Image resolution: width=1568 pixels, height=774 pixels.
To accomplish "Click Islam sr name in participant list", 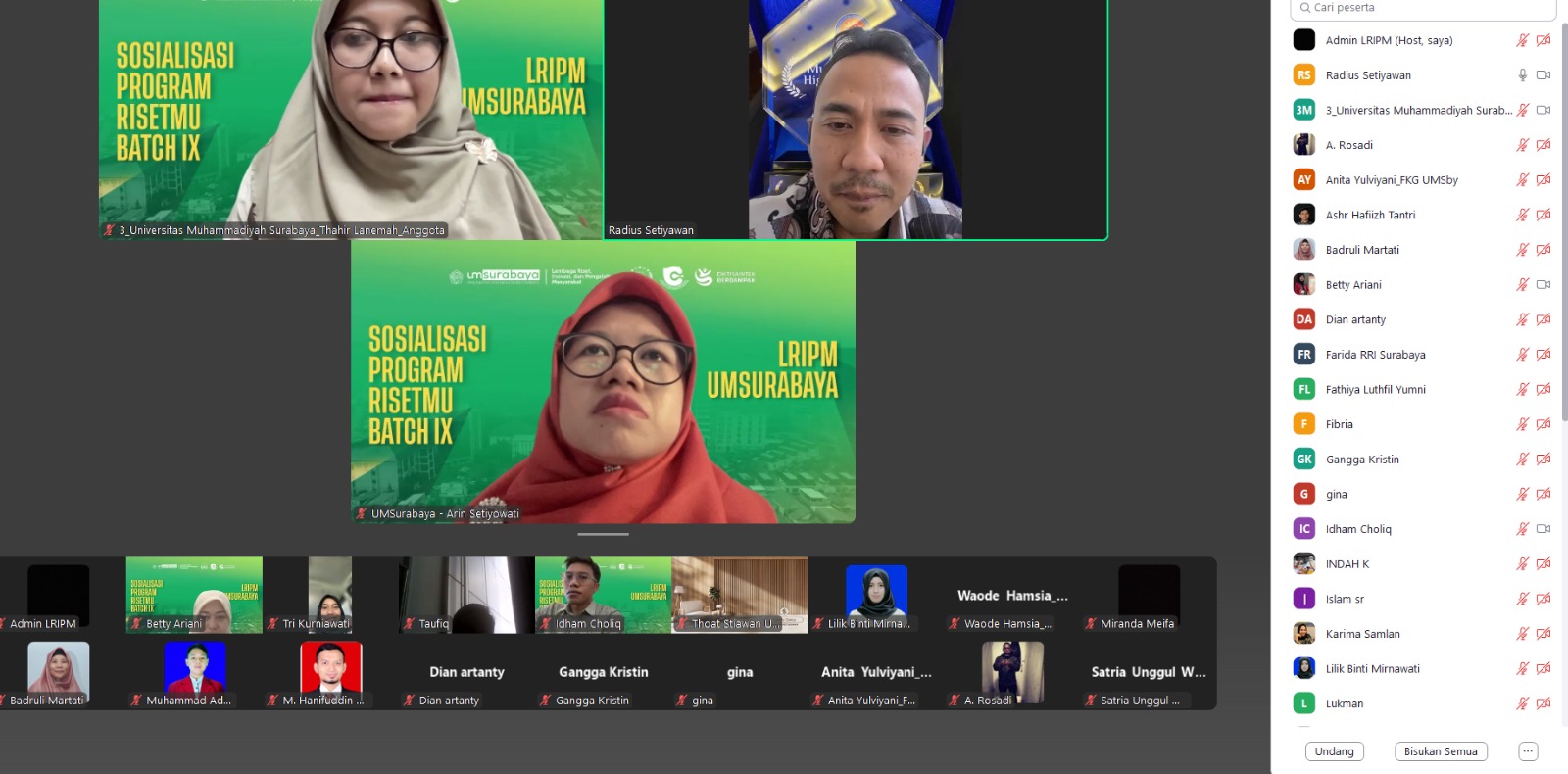I will (x=1345, y=599).
